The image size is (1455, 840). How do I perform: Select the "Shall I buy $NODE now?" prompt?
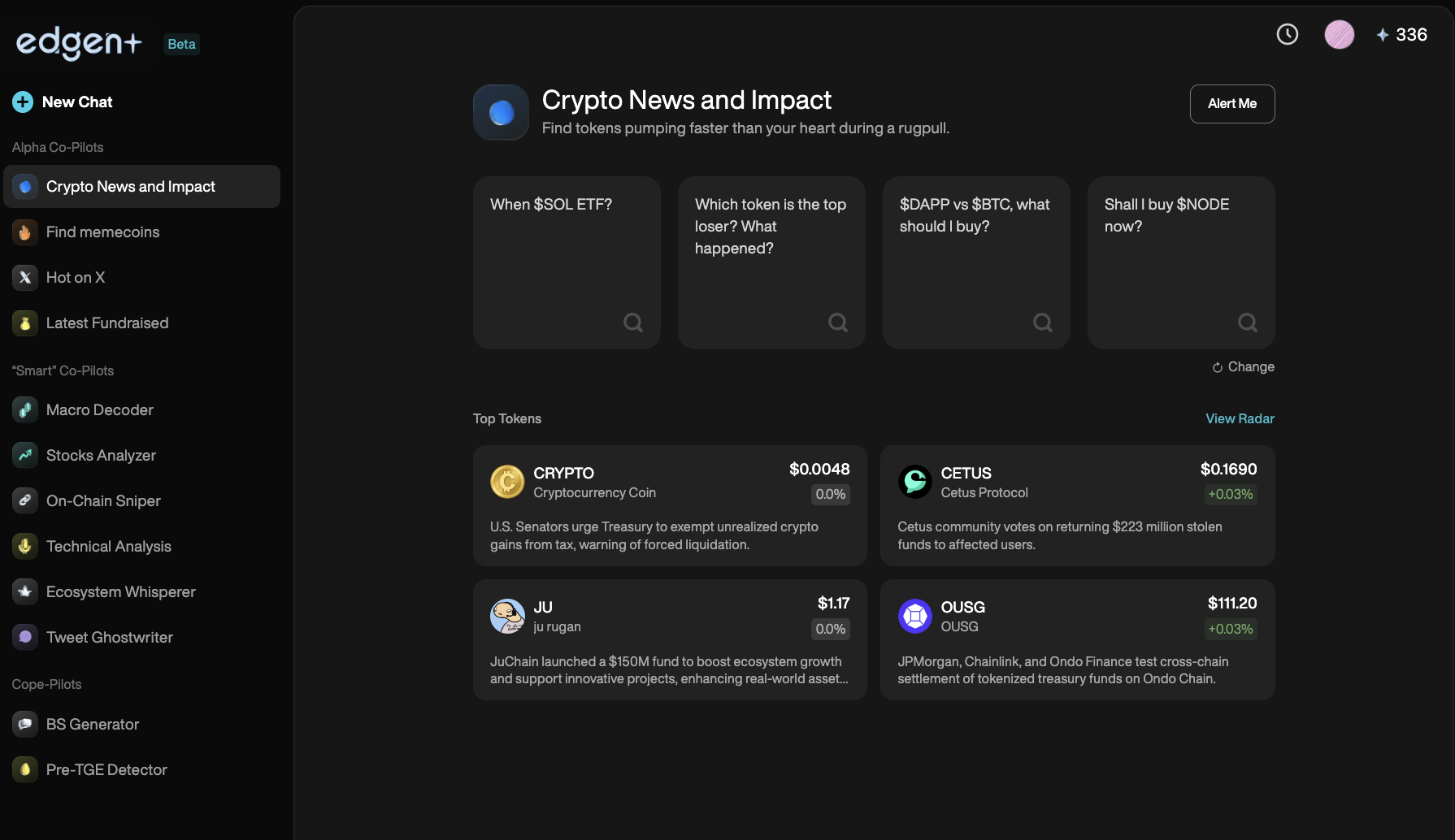(1181, 262)
